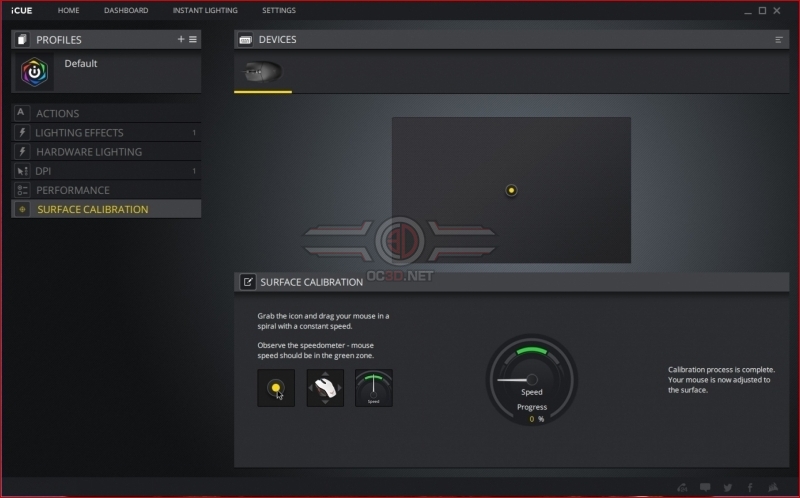The image size is (800, 498).
Task: Grab the yellow calibration dot on pad
Action: click(x=511, y=190)
